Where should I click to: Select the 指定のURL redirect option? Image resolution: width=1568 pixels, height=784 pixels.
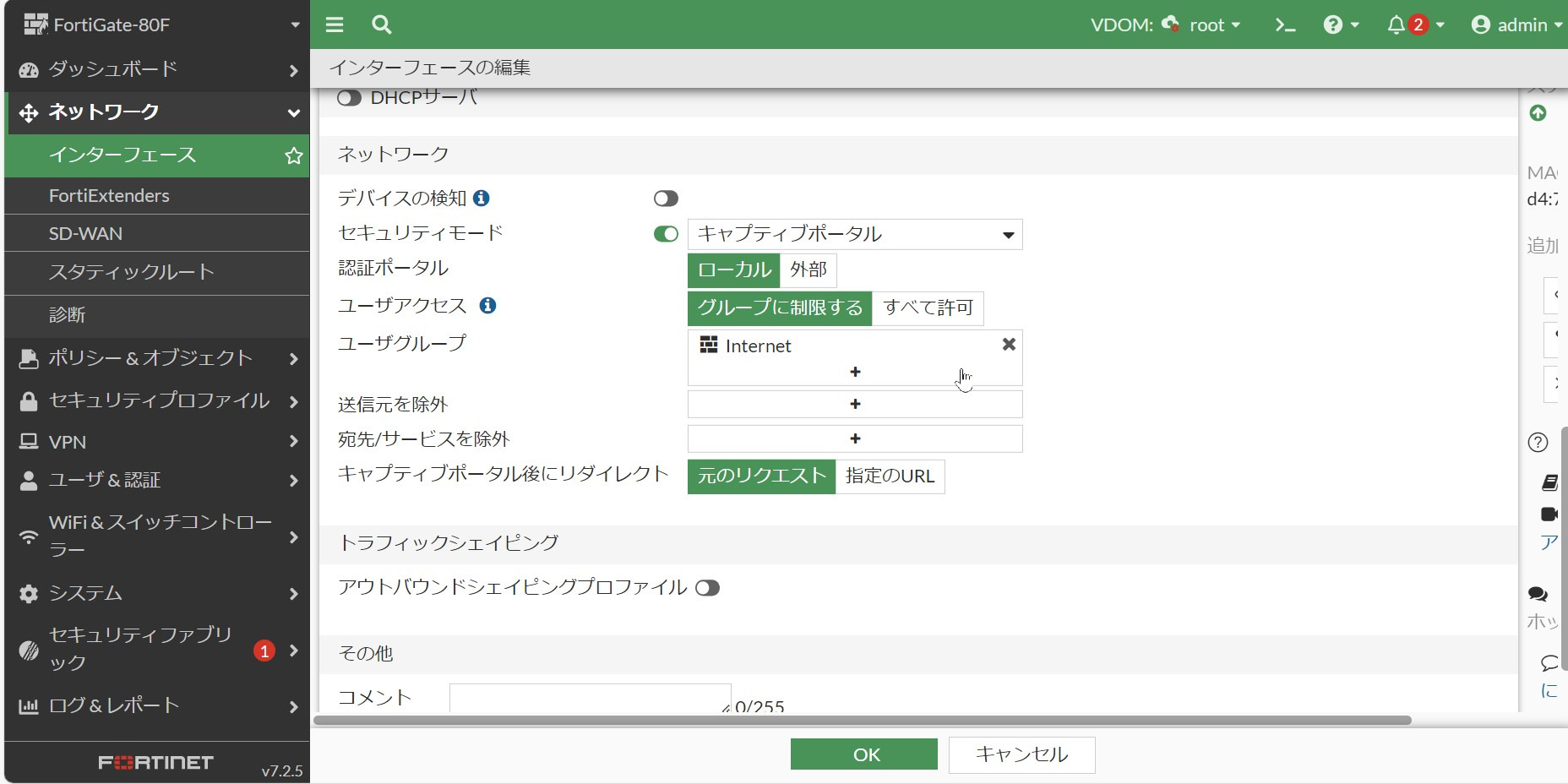tap(890, 476)
